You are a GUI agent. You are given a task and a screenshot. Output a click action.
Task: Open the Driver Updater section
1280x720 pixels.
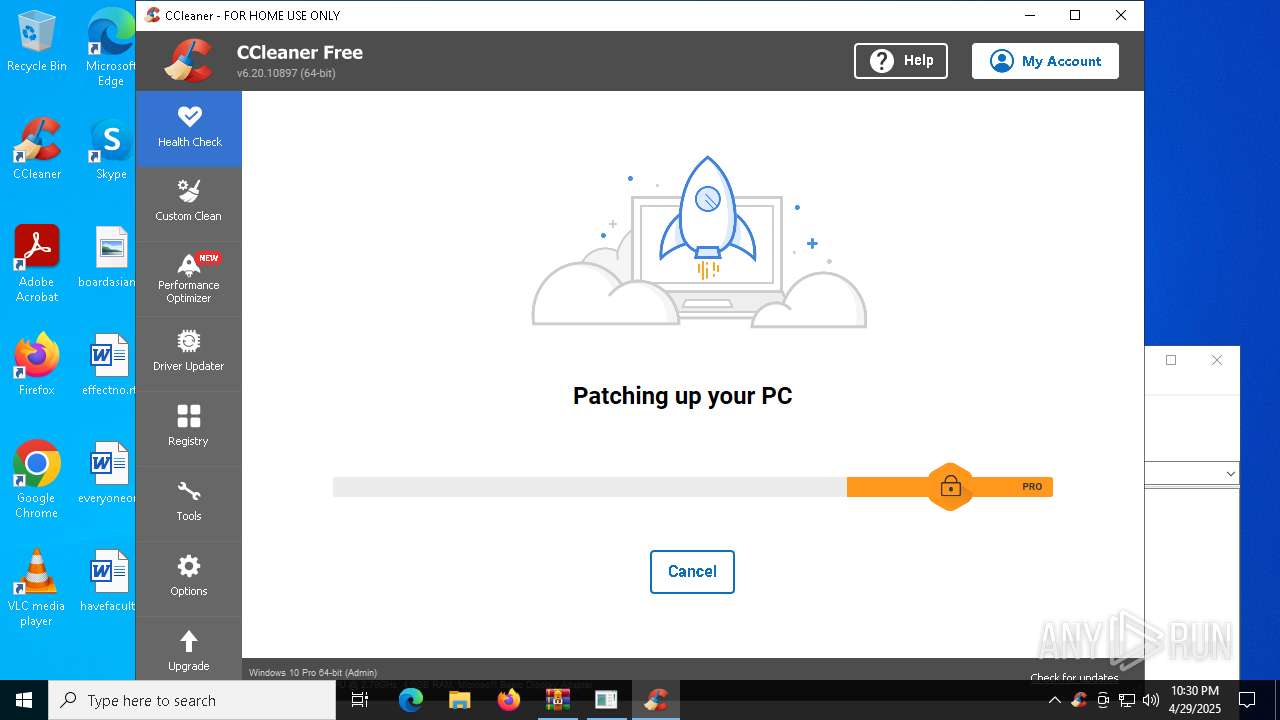tap(189, 353)
